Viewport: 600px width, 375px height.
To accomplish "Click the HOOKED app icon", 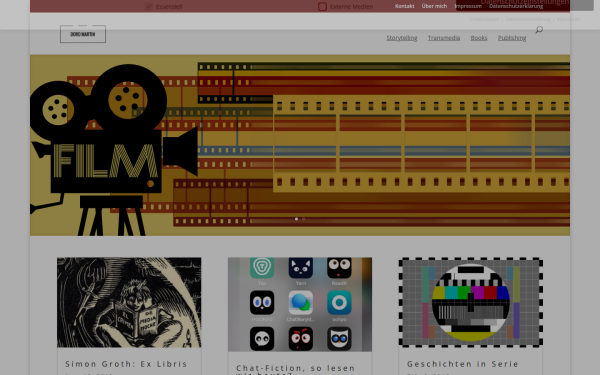I will pos(262,302).
